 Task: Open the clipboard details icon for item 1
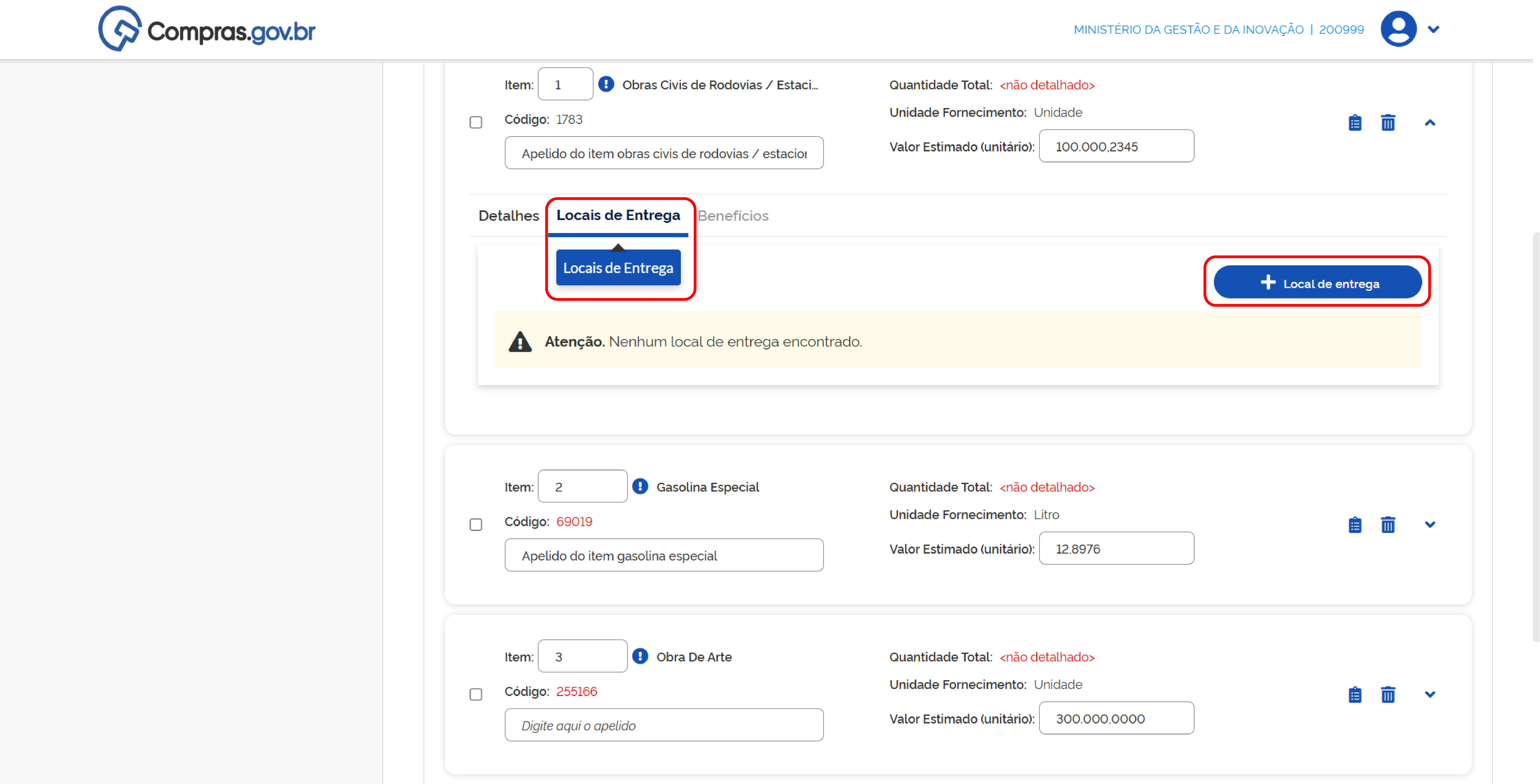(x=1355, y=123)
